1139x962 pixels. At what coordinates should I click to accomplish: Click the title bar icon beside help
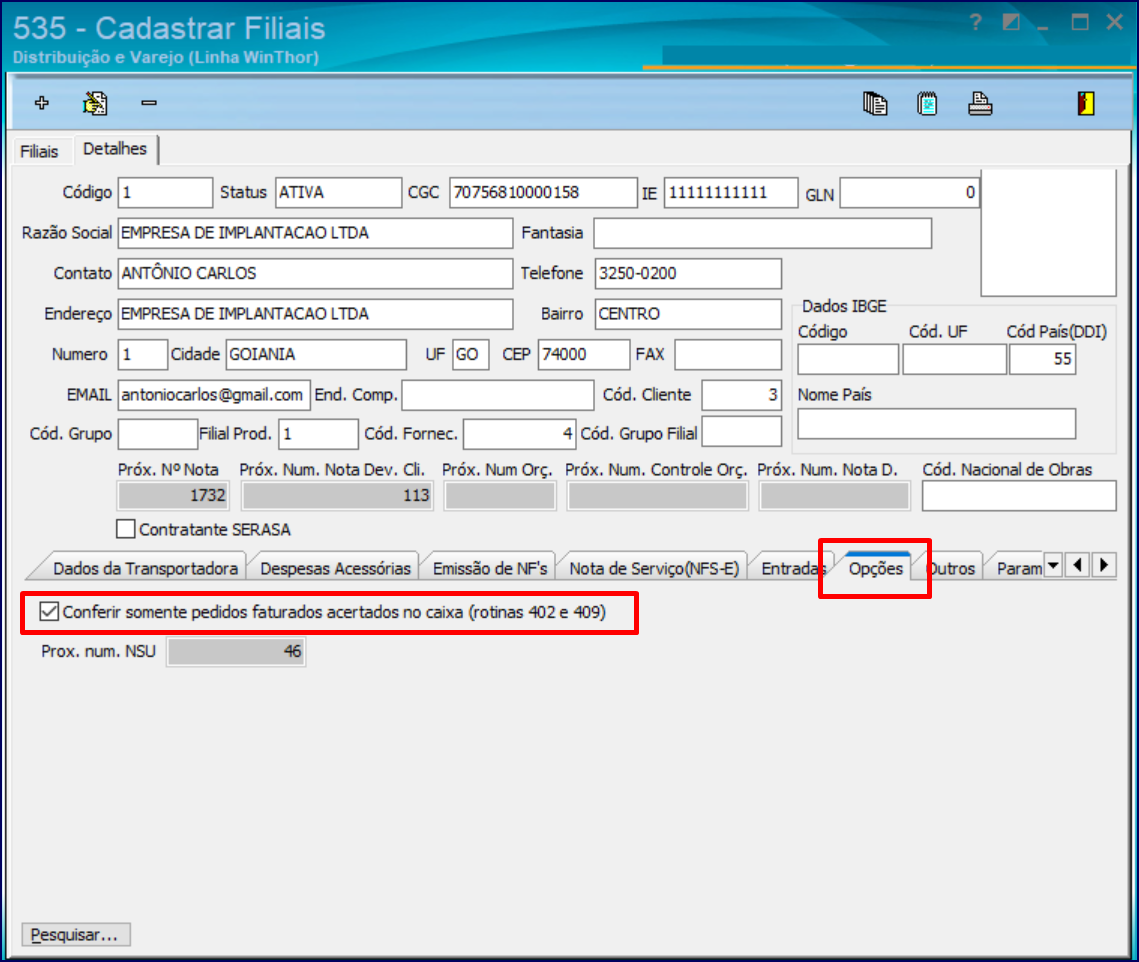1010,22
